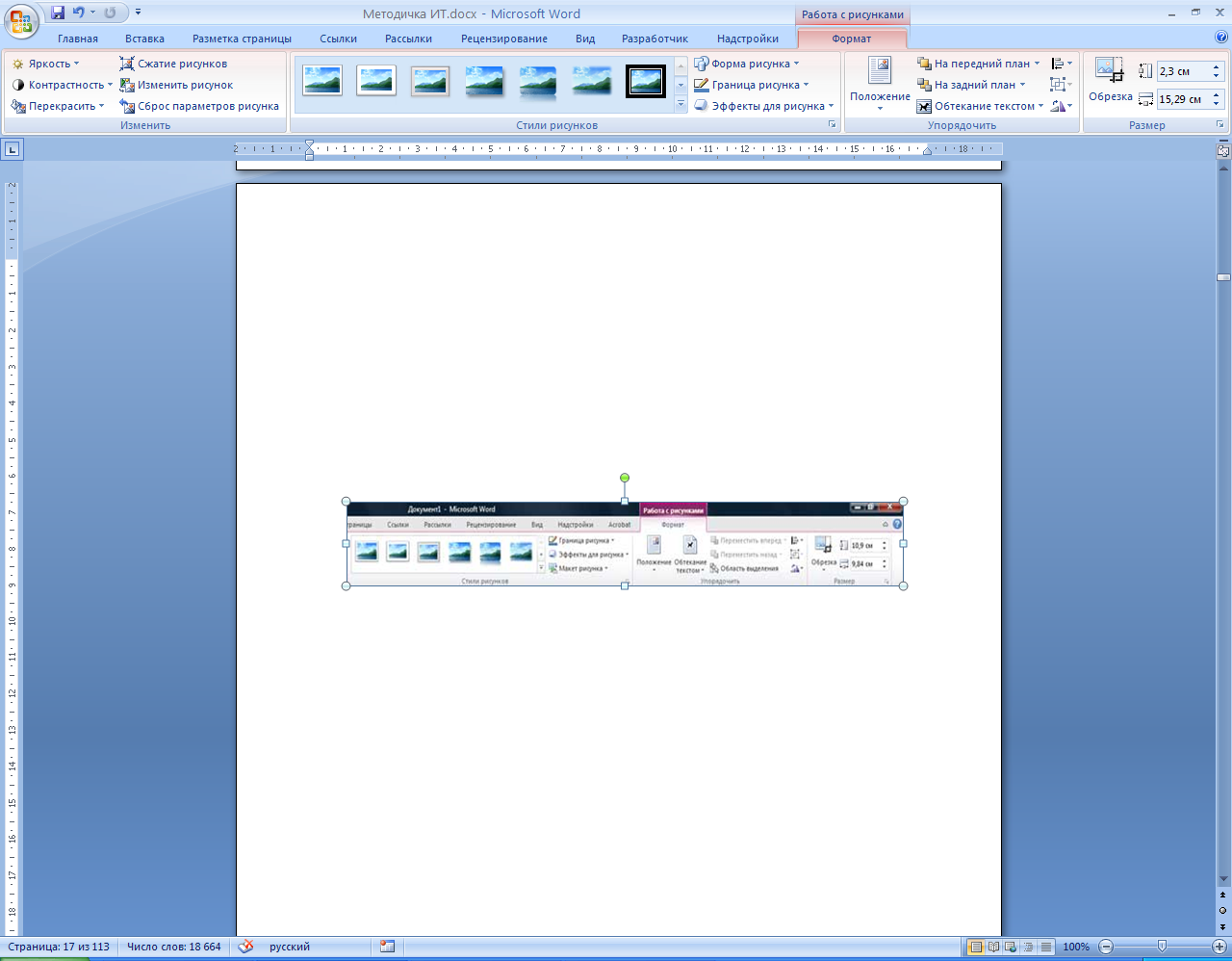Increase picture height with spinner up
The width and height of the screenshot is (1232, 961).
(1217, 67)
